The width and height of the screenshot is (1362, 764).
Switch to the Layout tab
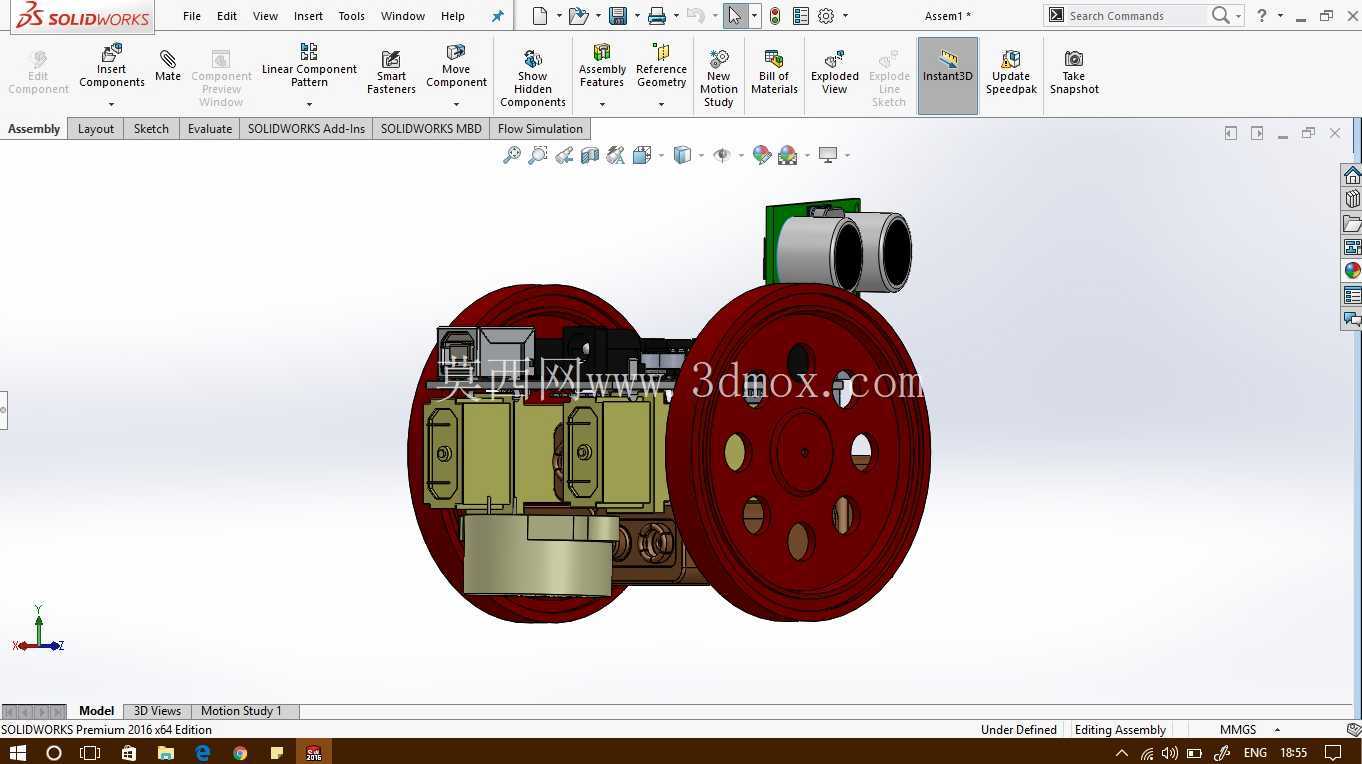click(x=96, y=129)
